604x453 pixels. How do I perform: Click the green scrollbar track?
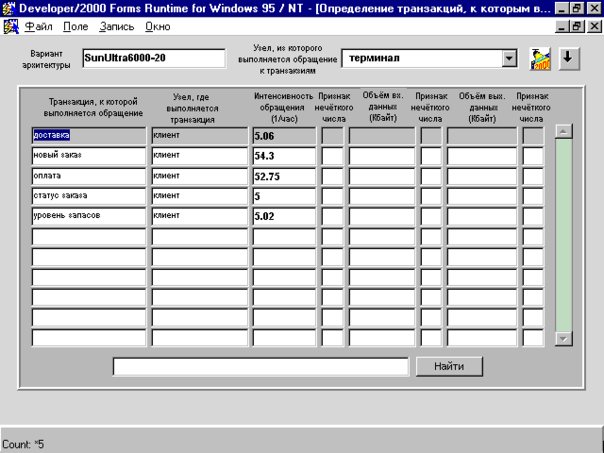click(563, 235)
